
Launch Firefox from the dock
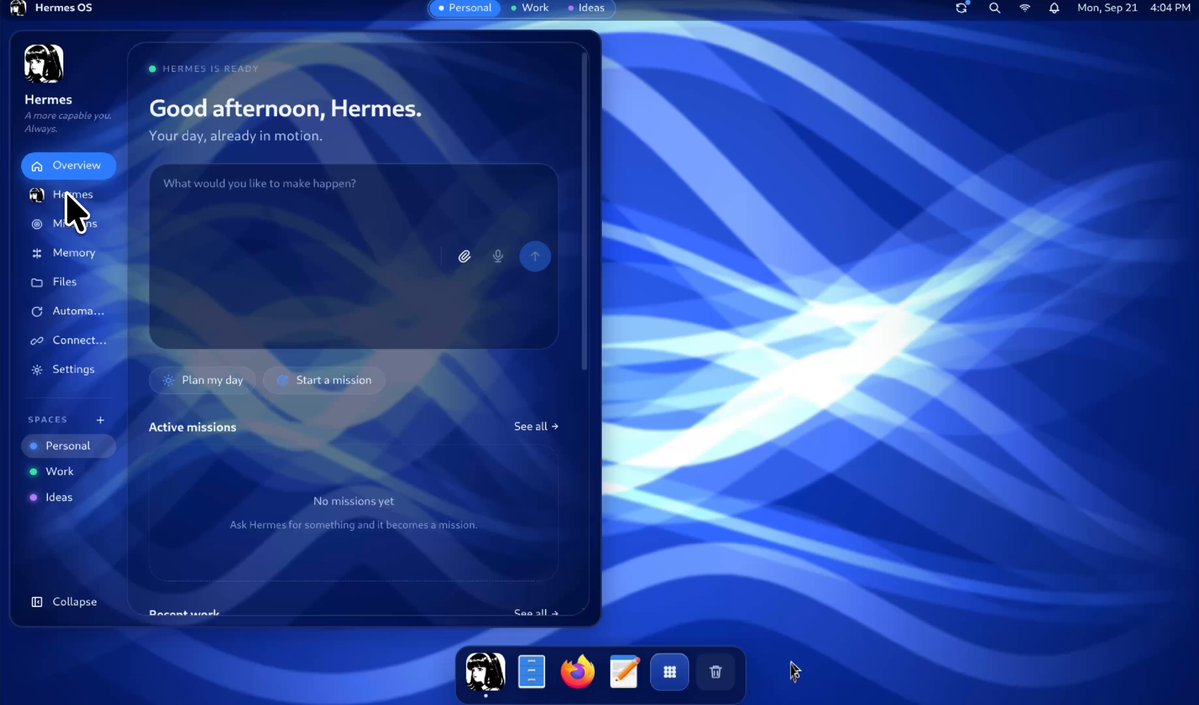577,671
